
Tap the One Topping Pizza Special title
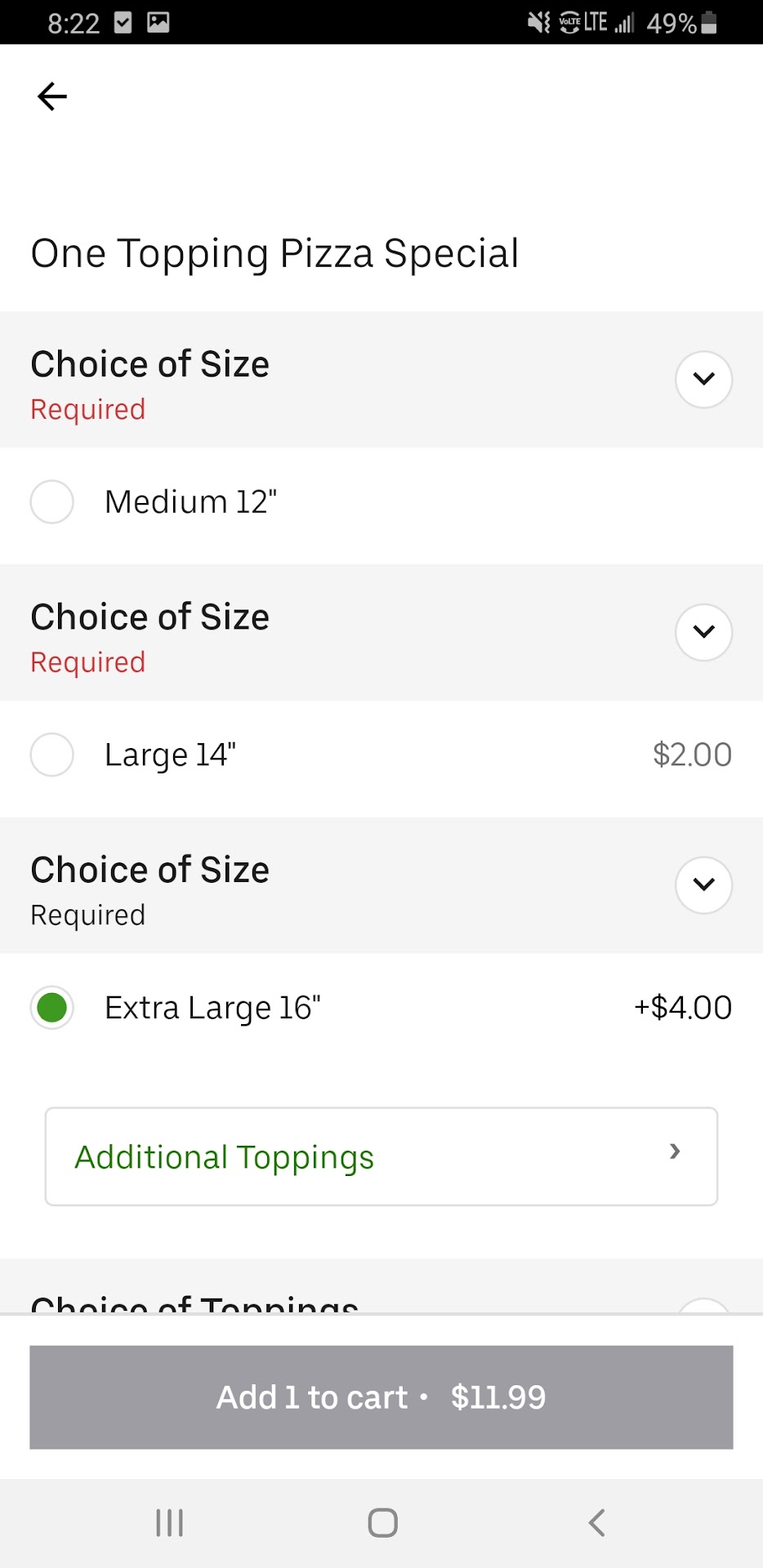point(274,253)
